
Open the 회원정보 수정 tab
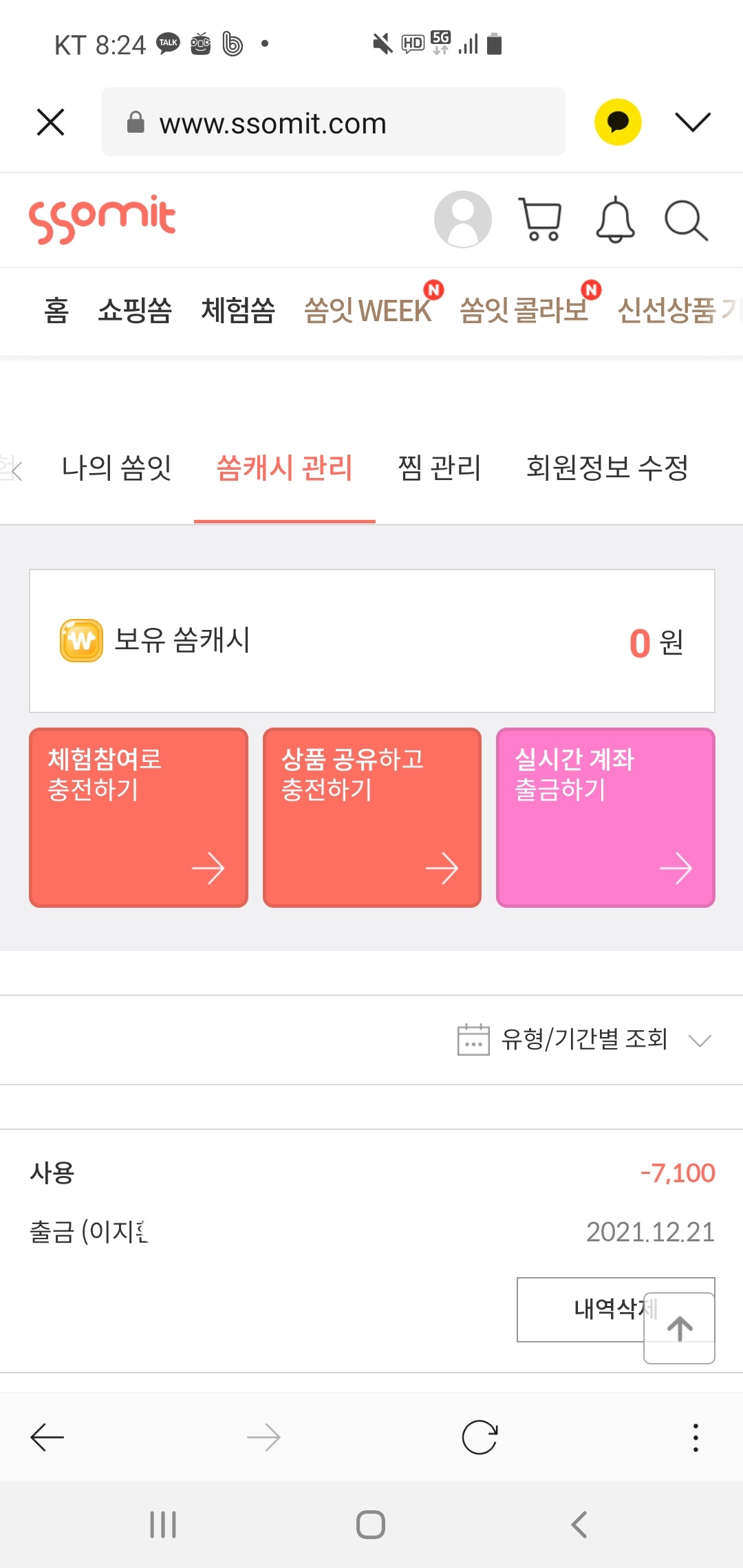click(607, 468)
